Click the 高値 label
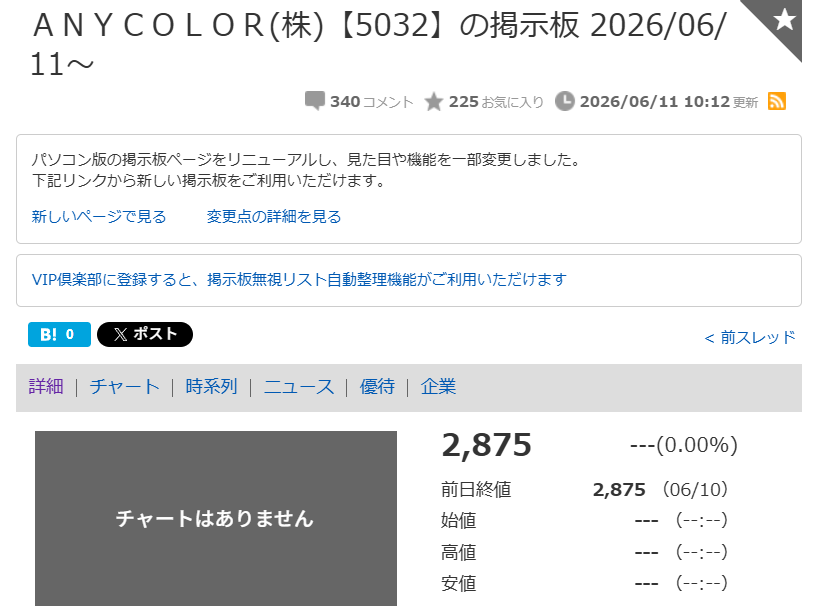 tap(459, 552)
